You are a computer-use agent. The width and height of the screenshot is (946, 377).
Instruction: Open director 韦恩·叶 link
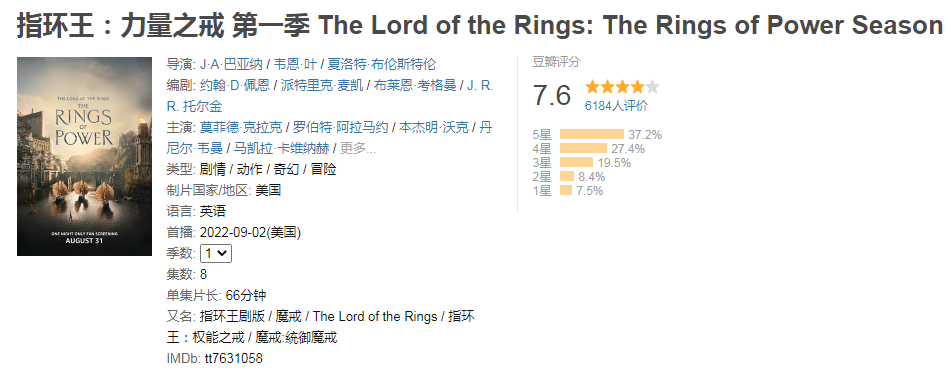[x=297, y=64]
